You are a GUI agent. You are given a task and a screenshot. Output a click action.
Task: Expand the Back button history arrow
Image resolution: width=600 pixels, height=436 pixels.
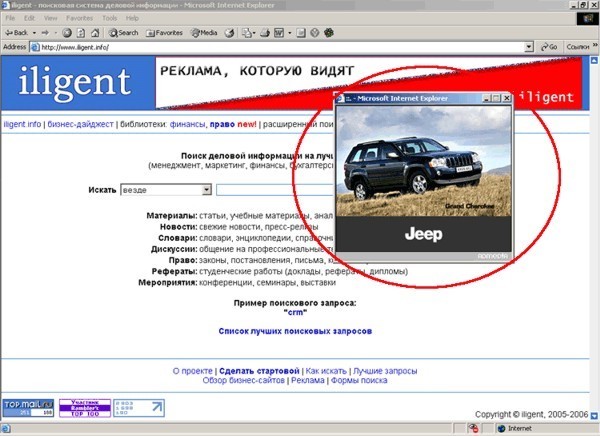tap(34, 33)
